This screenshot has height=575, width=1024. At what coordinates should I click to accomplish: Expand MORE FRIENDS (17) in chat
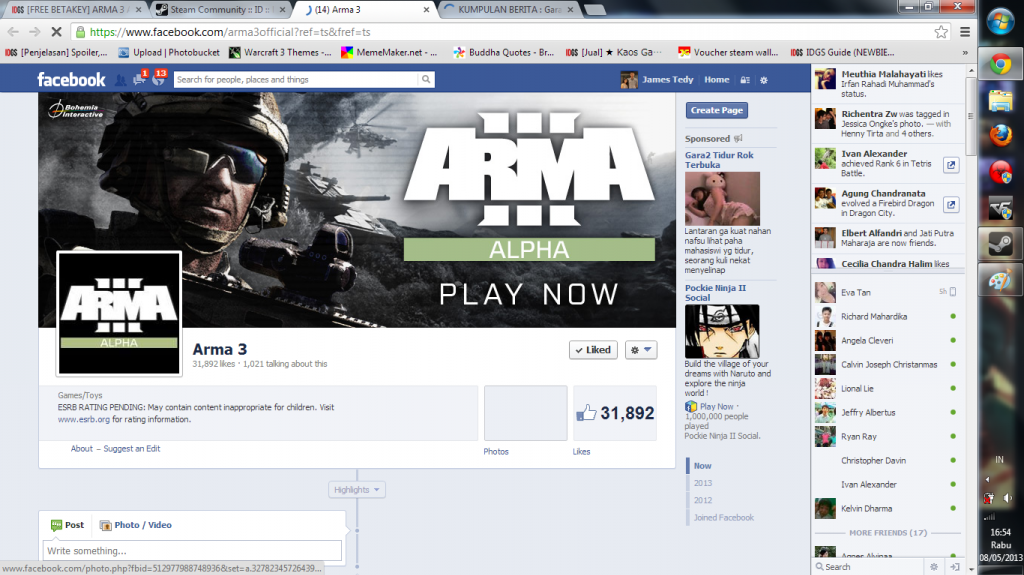(888, 533)
